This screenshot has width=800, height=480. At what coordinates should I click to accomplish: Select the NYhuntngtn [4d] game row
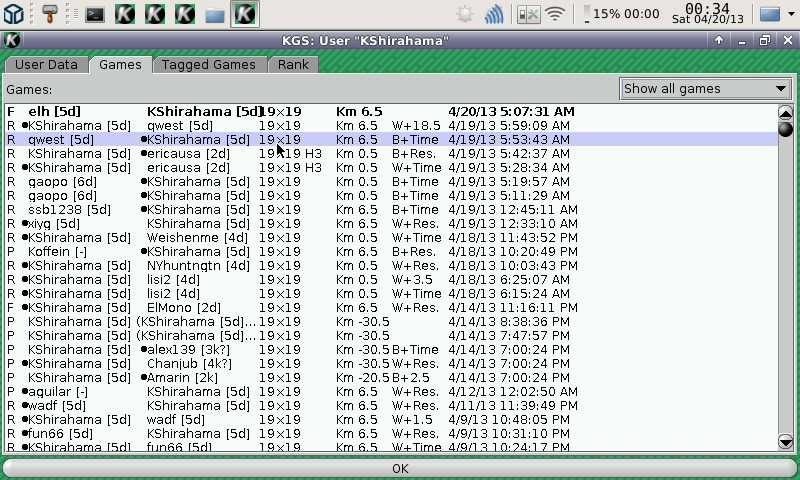391,266
